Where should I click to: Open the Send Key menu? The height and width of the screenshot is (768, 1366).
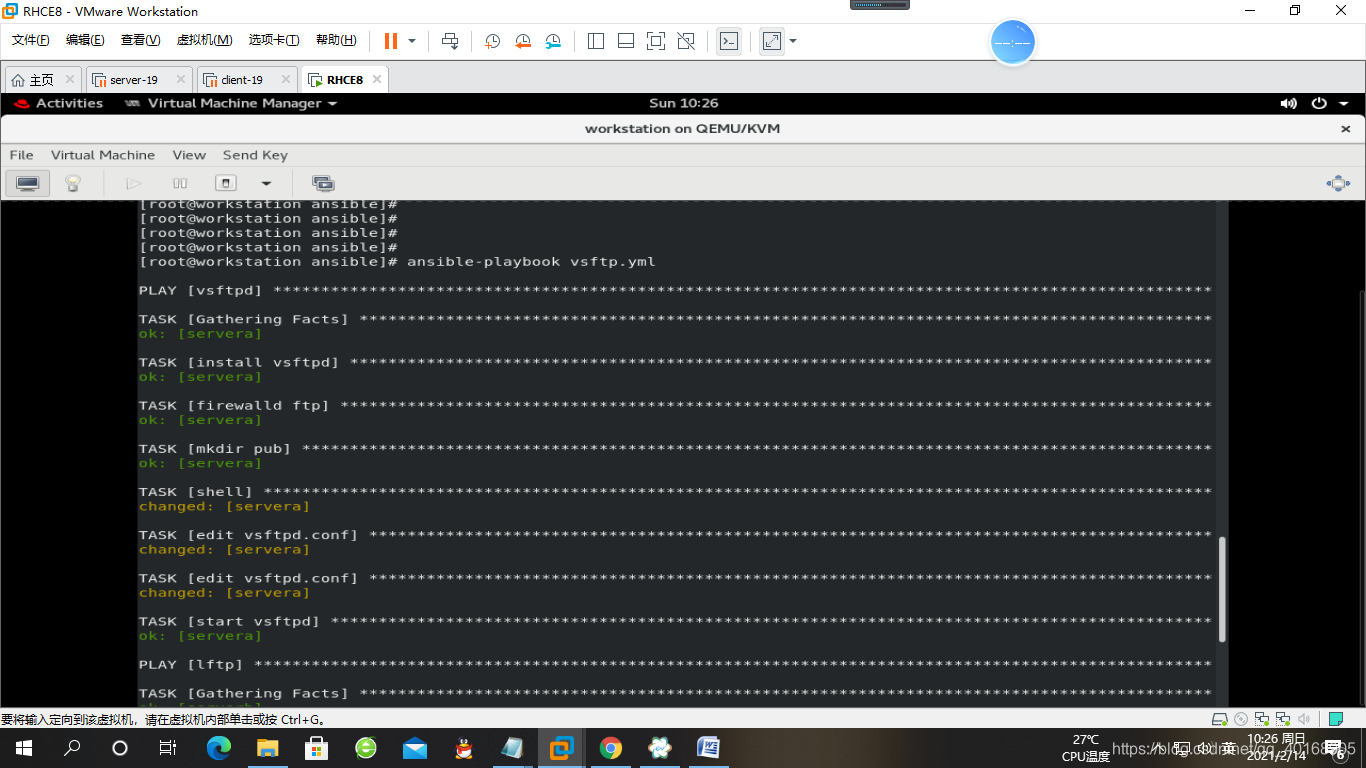[255, 155]
